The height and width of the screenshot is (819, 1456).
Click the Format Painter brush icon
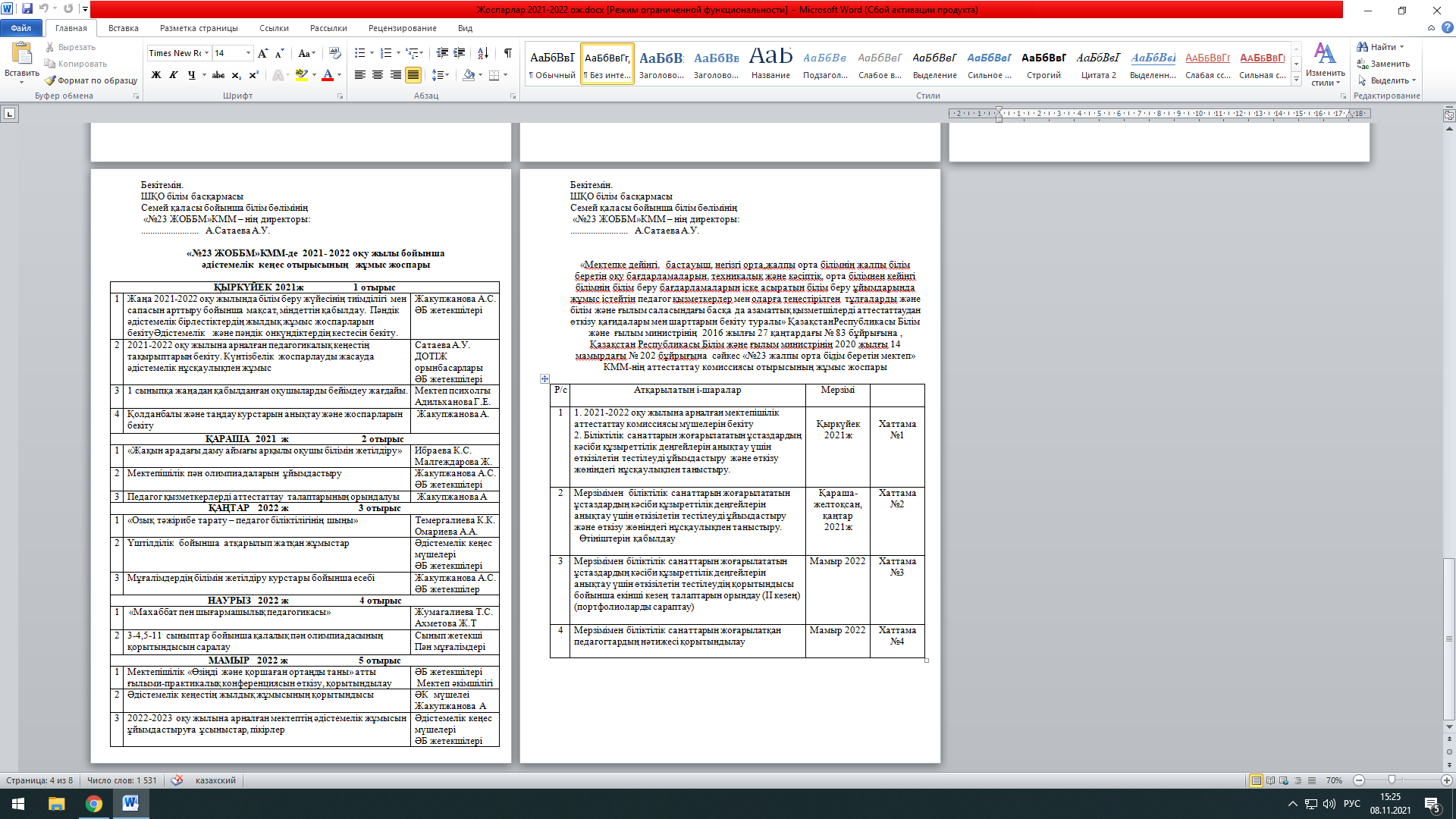point(50,80)
